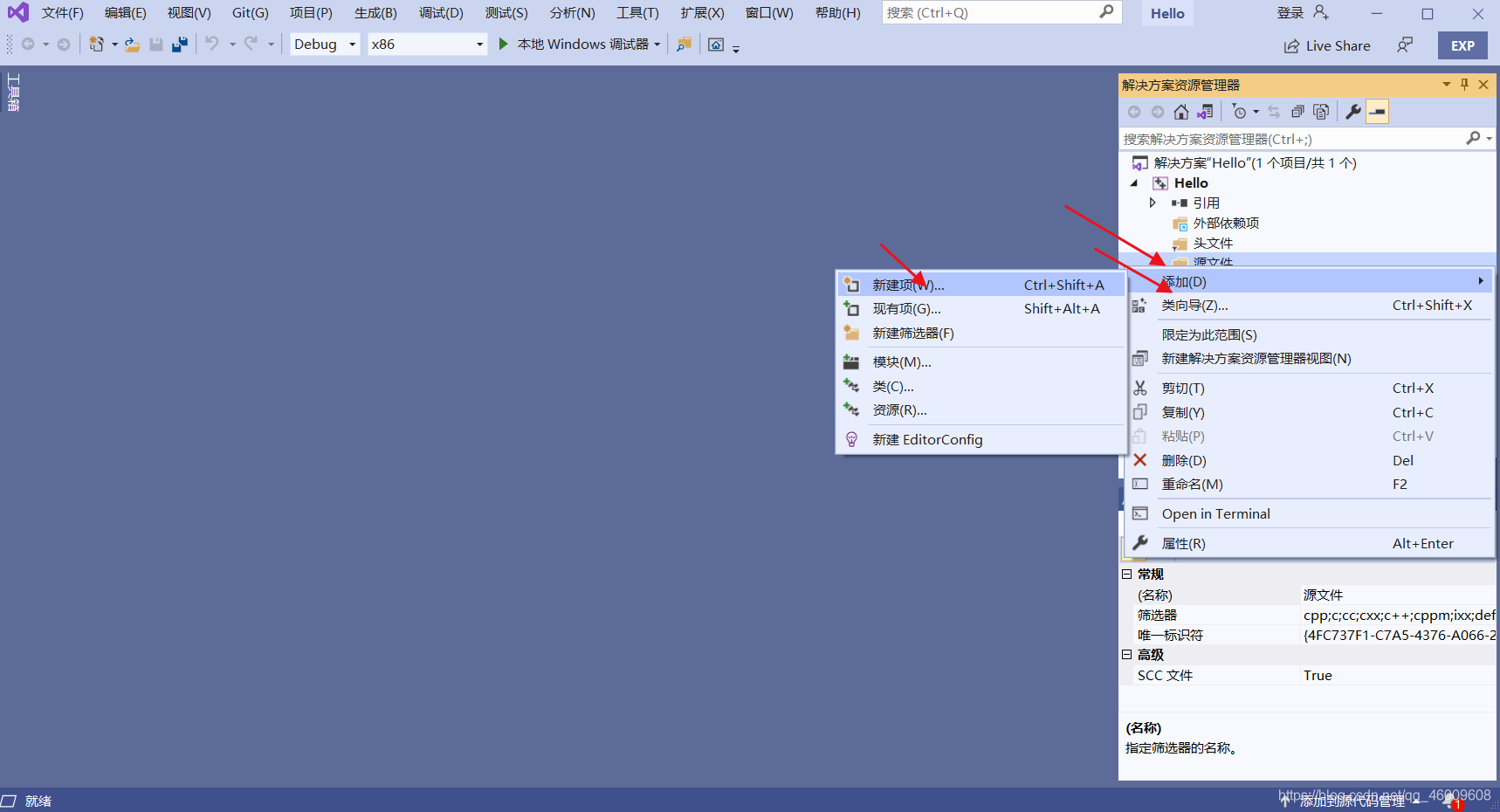This screenshot has width=1500, height=812.
Task: Choose 模块(M)... menu entry
Action: click(x=981, y=362)
